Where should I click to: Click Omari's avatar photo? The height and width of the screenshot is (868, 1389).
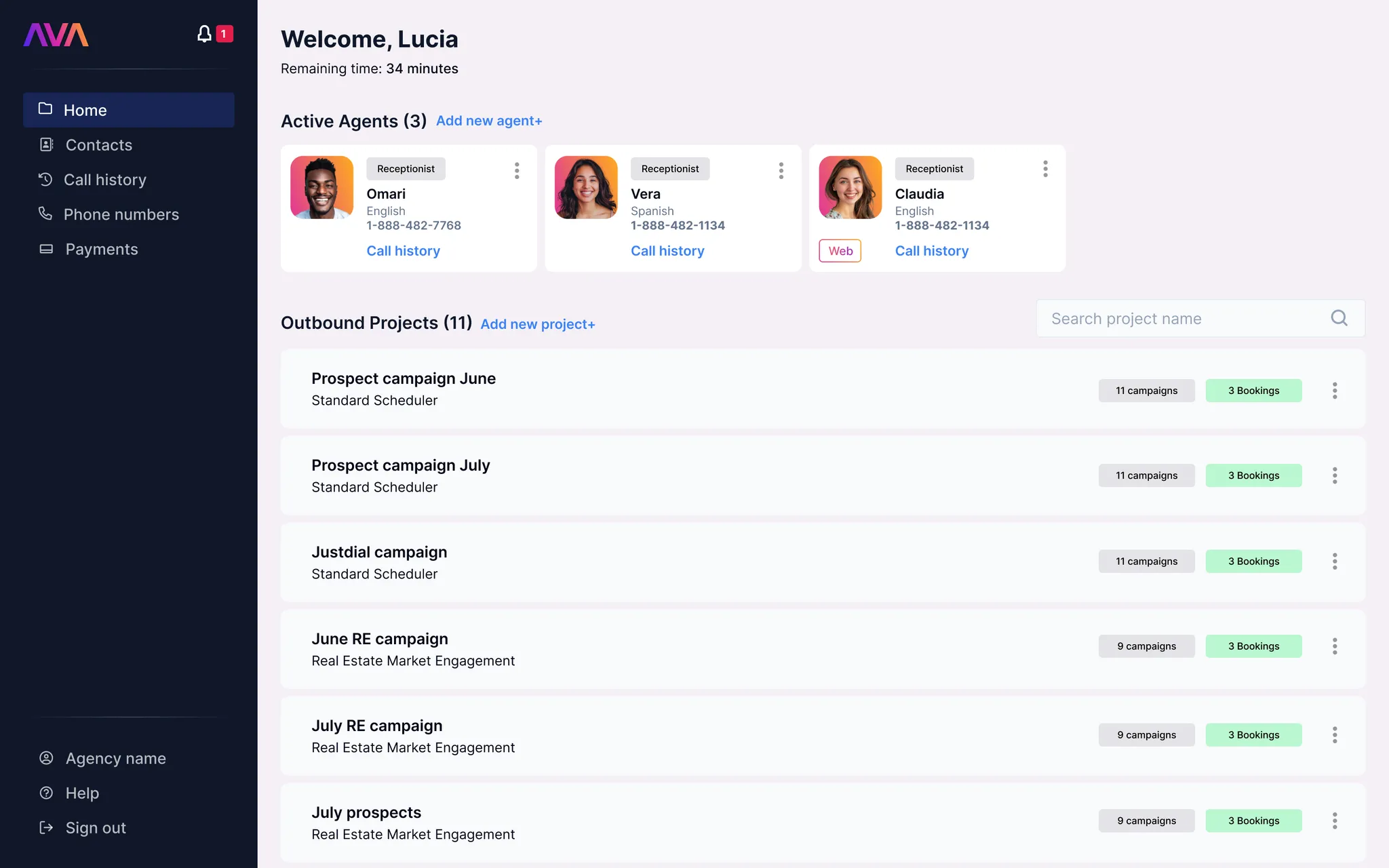click(x=322, y=187)
